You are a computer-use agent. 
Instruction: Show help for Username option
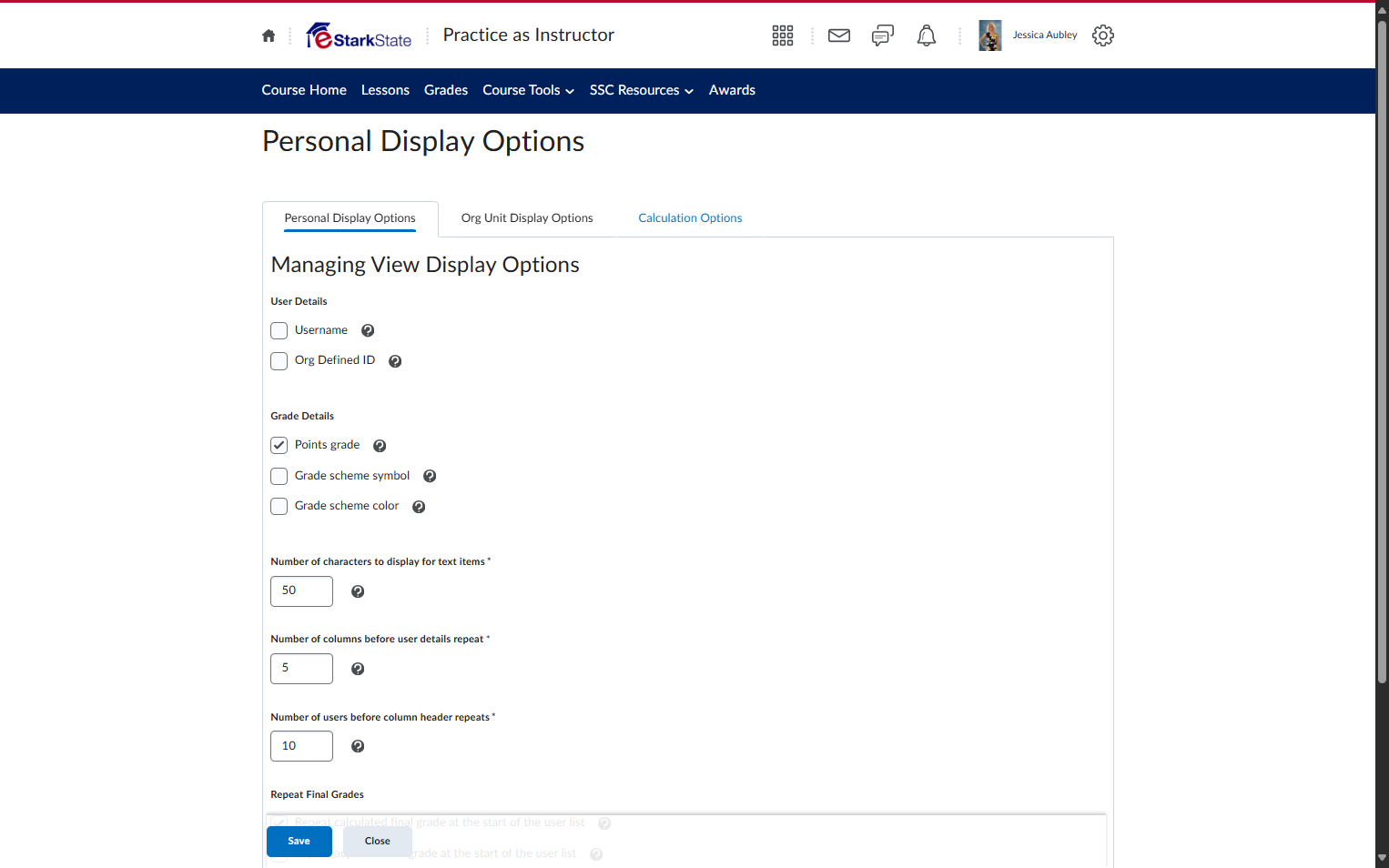(x=368, y=330)
